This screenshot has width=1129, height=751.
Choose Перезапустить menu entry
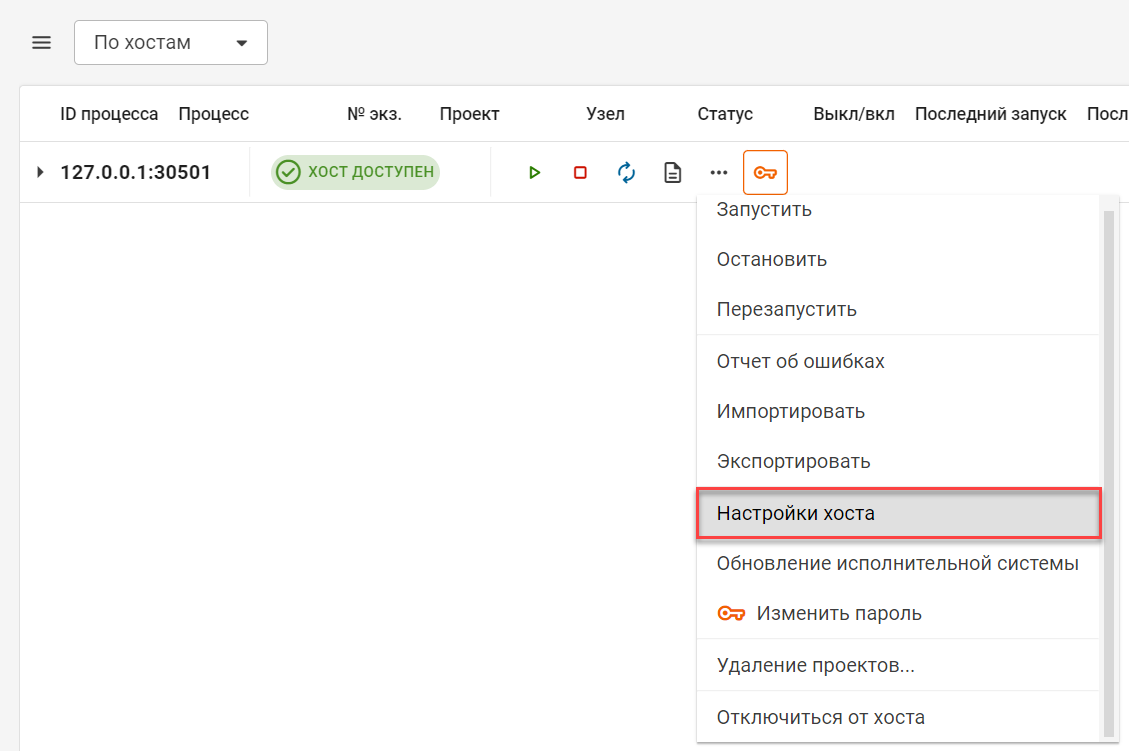787,309
